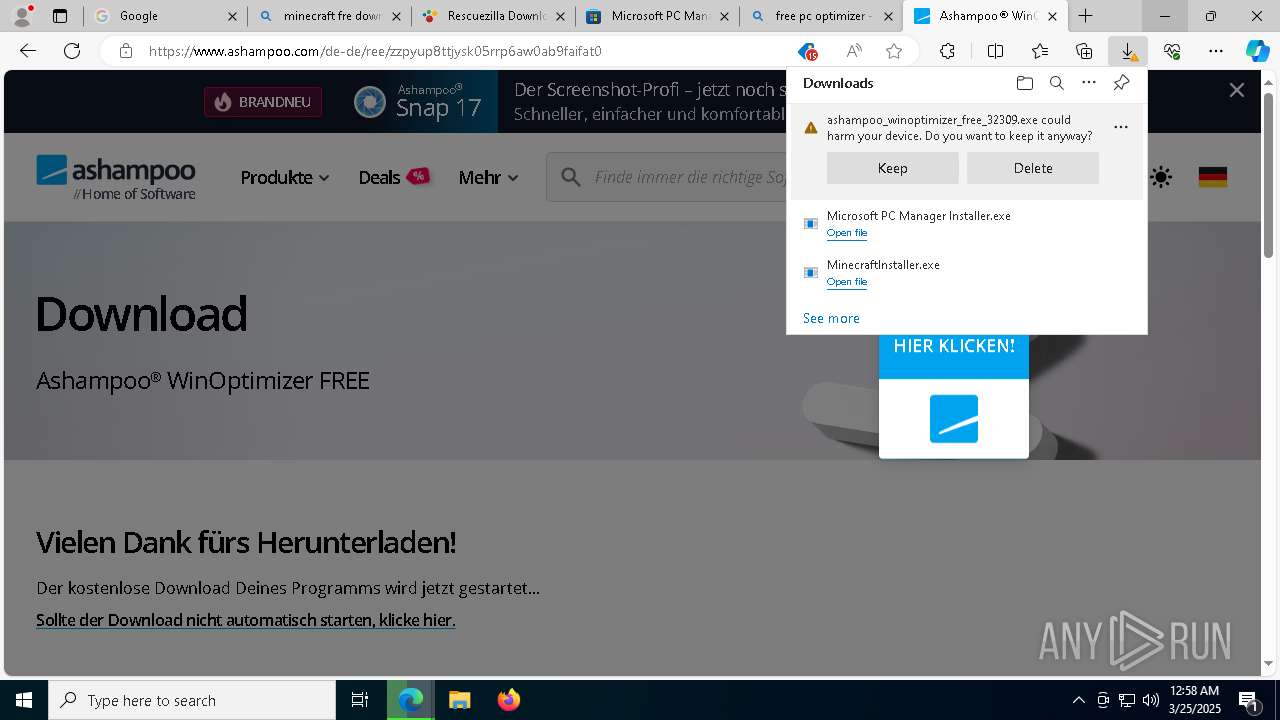Open browser Extensions puzzle icon
Image resolution: width=1280 pixels, height=720 pixels.
click(x=947, y=51)
